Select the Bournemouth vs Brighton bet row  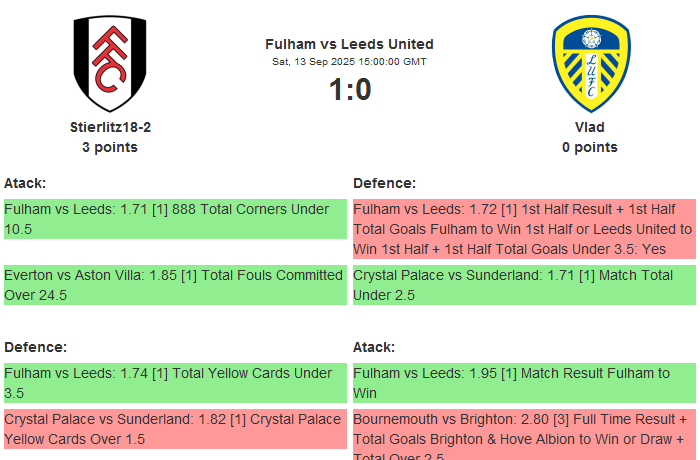coord(524,437)
